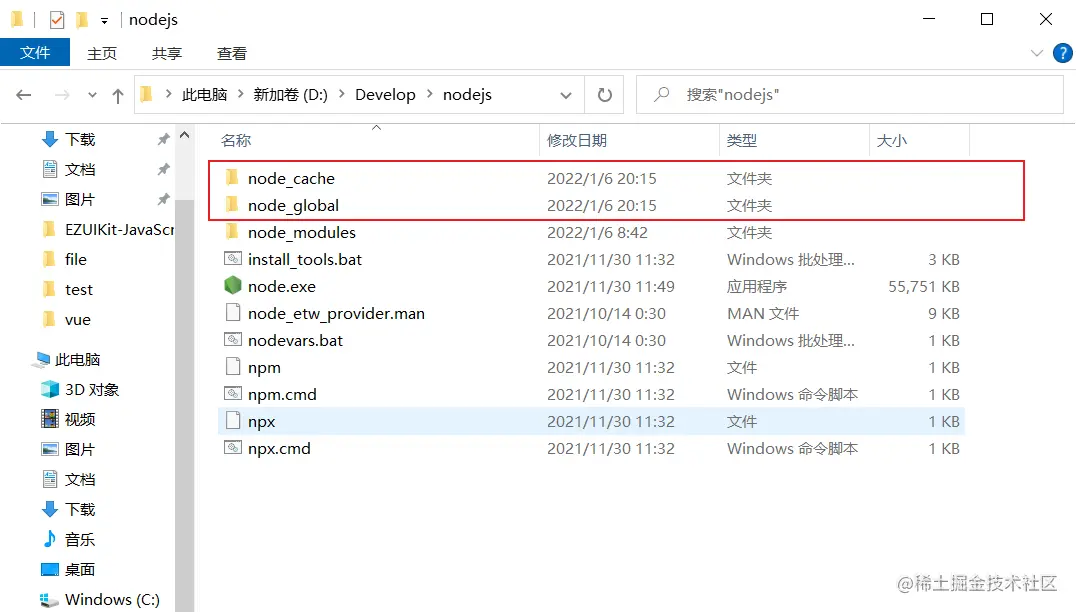The image size is (1076, 612).
Task: Switch to the 查看 ribbon tab
Action: [x=231, y=53]
